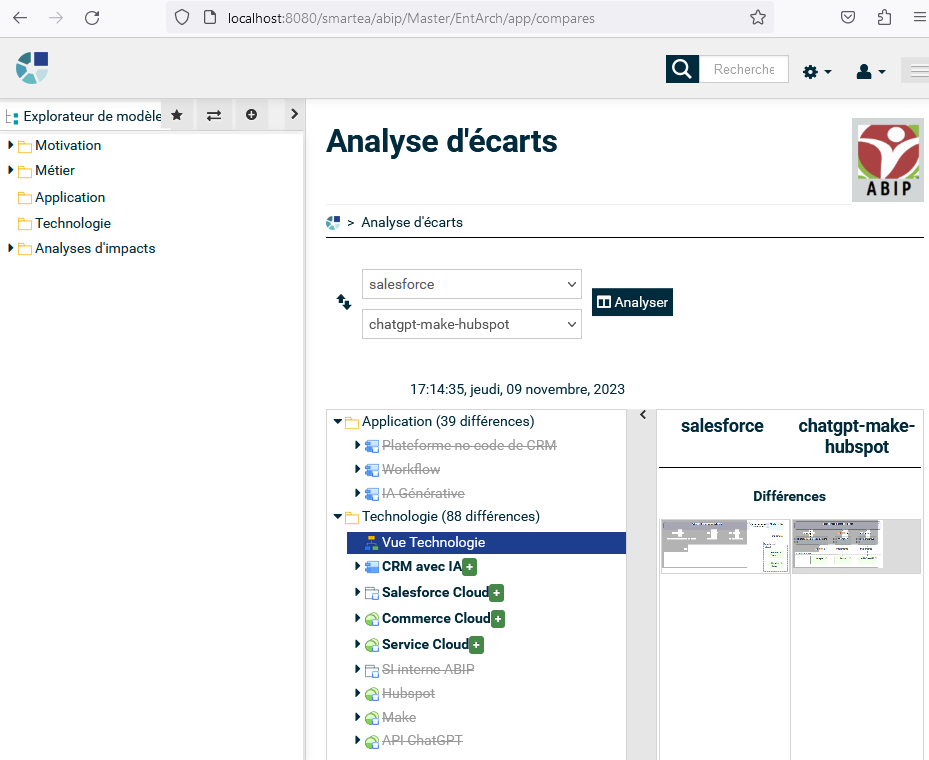This screenshot has width=929, height=760.
Task: Select the Vue Technologie tree row
Action: click(x=486, y=543)
